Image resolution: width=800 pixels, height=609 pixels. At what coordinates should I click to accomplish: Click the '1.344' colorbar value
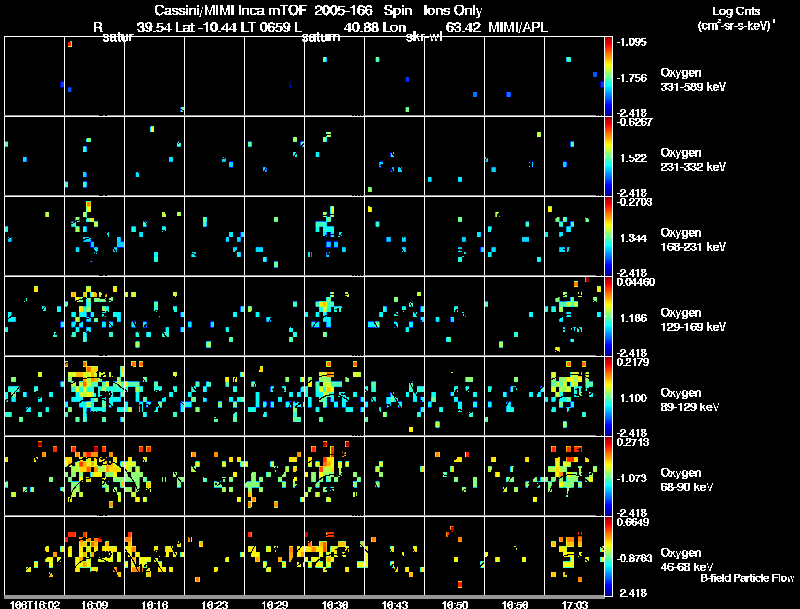633,238
